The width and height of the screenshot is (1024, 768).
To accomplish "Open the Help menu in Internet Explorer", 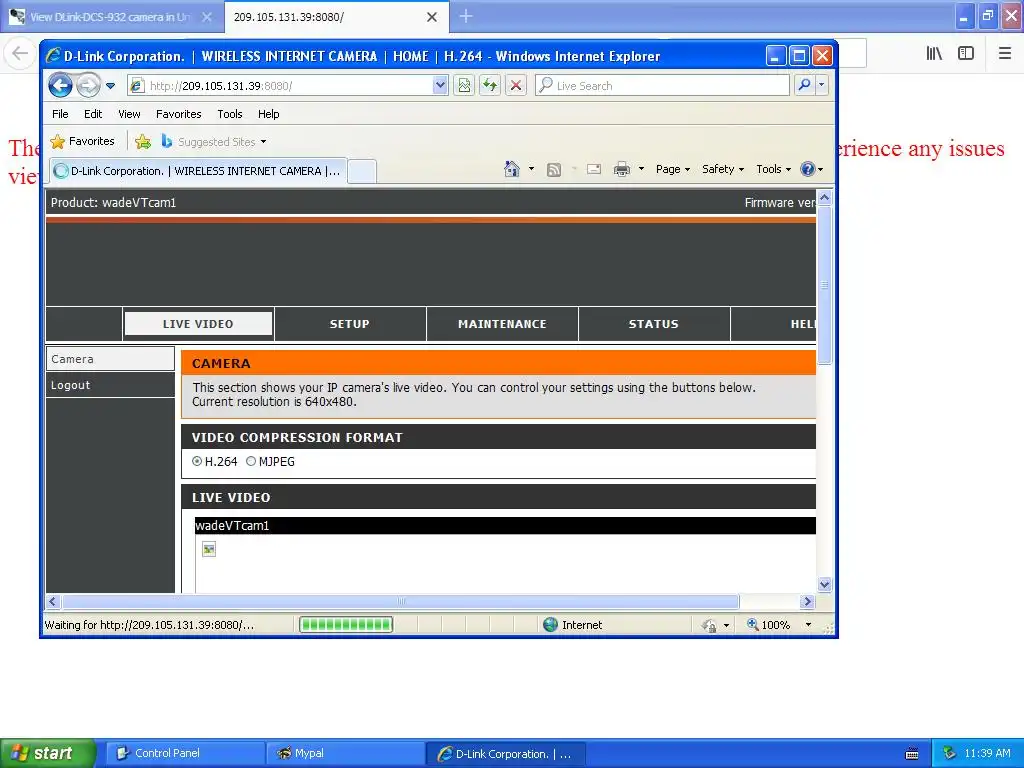I will coord(268,114).
